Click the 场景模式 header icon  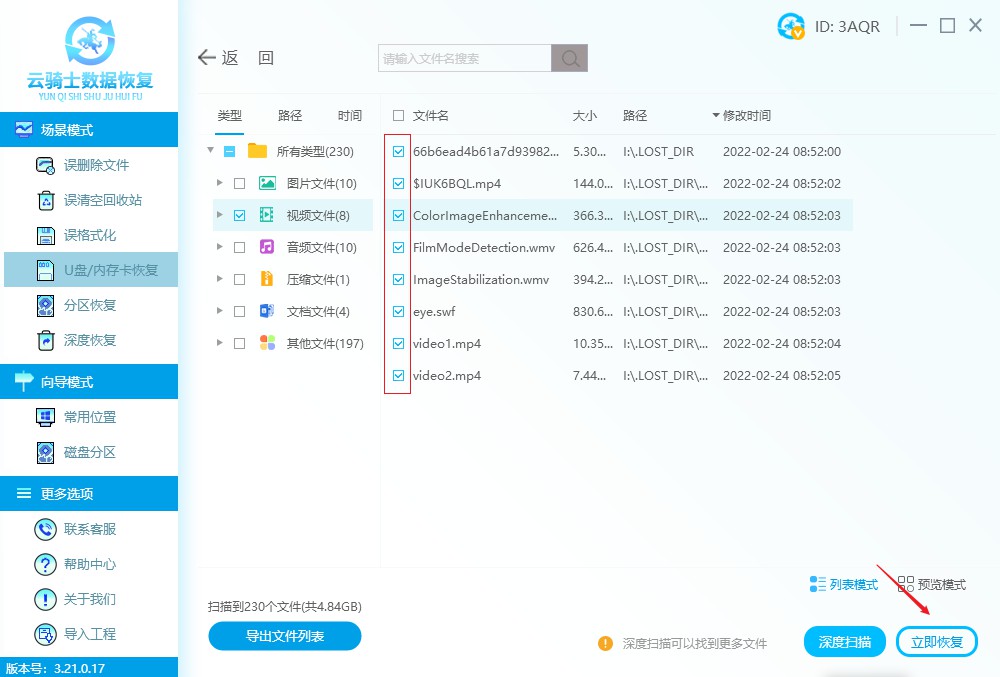[x=24, y=130]
